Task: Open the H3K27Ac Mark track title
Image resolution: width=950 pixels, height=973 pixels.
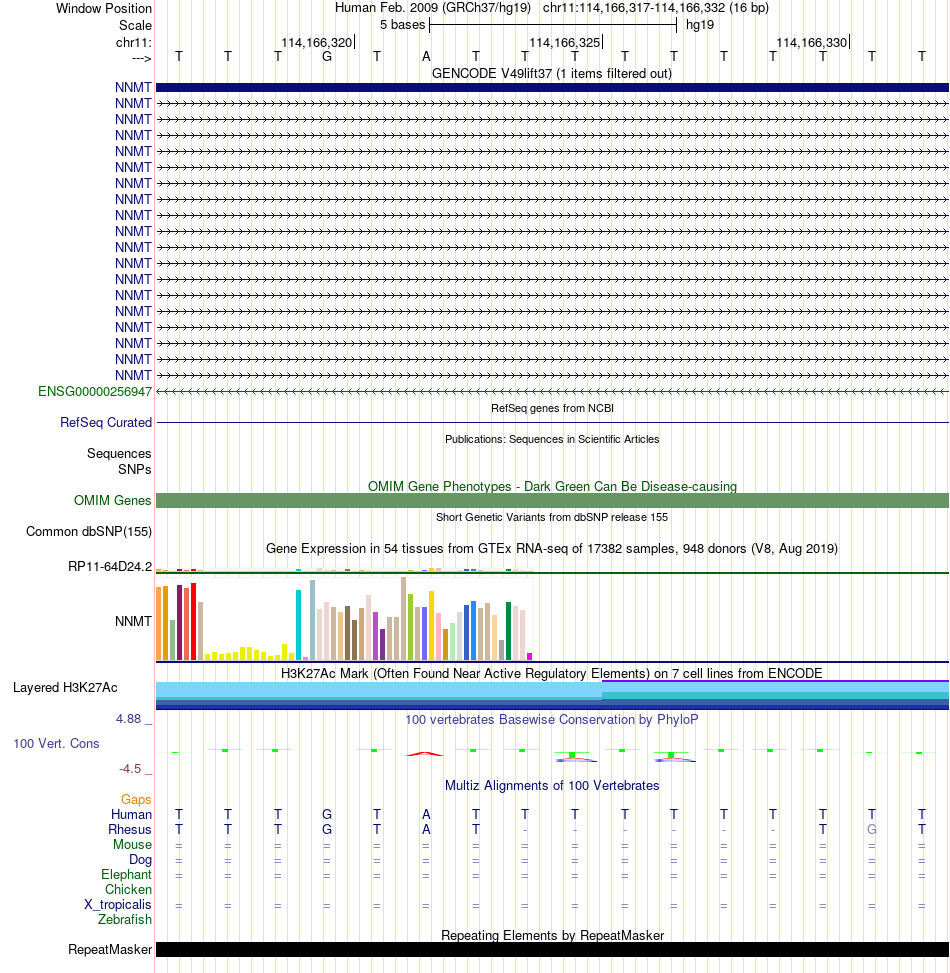Action: click(552, 674)
